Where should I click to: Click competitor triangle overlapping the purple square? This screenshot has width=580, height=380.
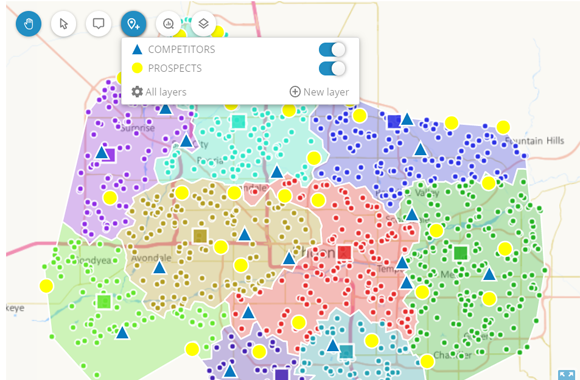click(102, 152)
